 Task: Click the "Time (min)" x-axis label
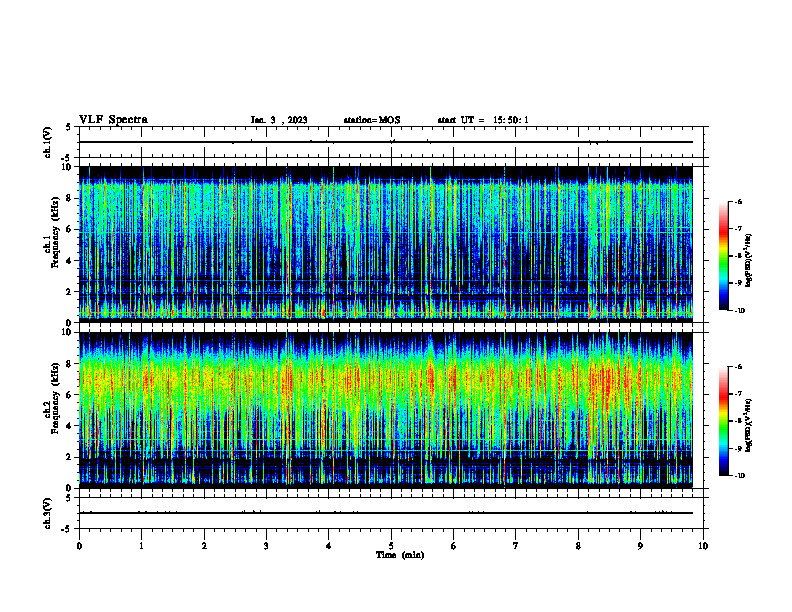[400, 555]
